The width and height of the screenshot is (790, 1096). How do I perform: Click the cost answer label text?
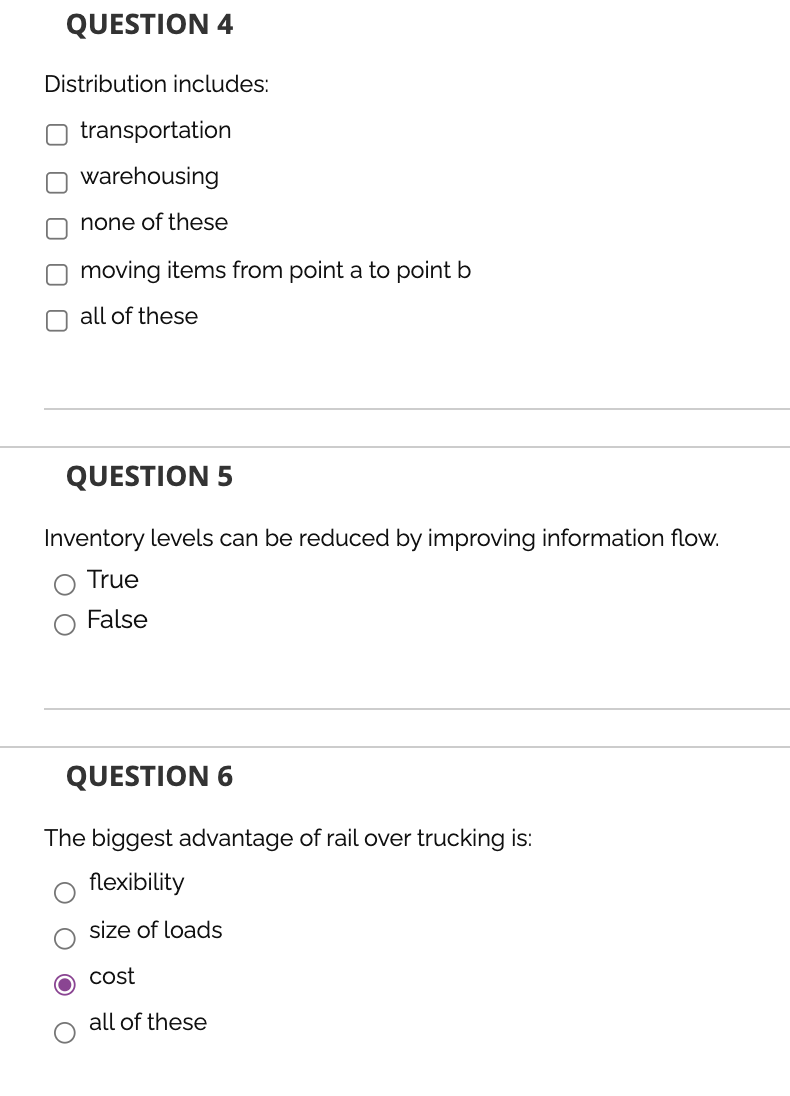(x=111, y=977)
